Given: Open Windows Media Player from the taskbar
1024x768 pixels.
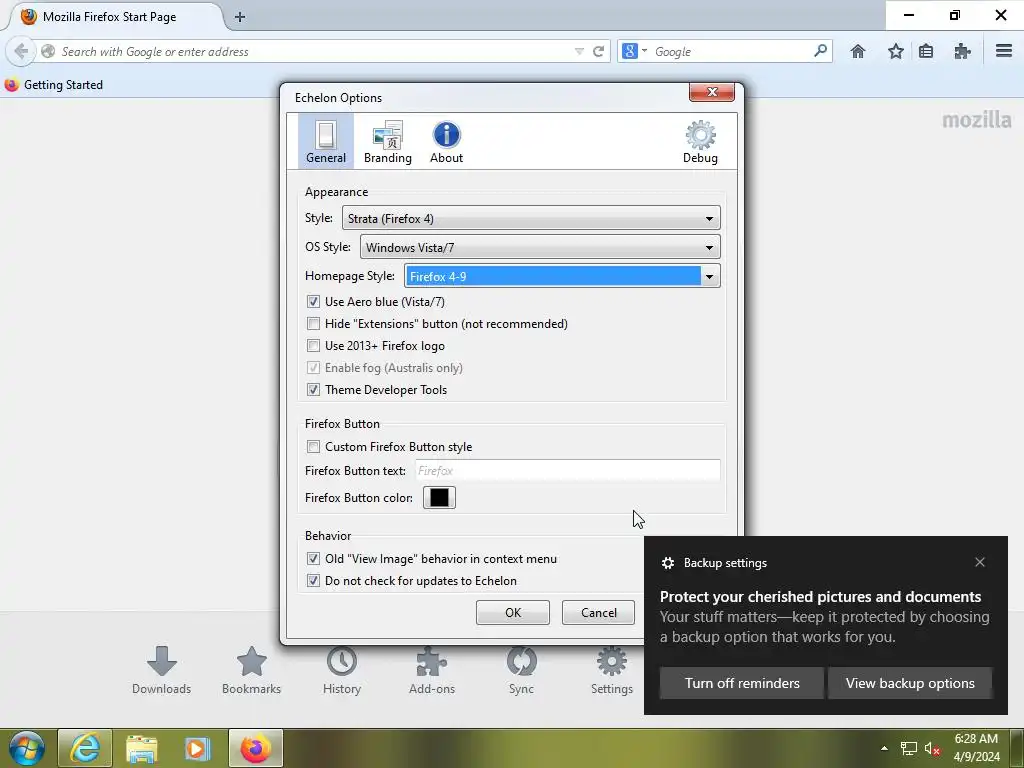Looking at the screenshot, I should pos(197,748).
